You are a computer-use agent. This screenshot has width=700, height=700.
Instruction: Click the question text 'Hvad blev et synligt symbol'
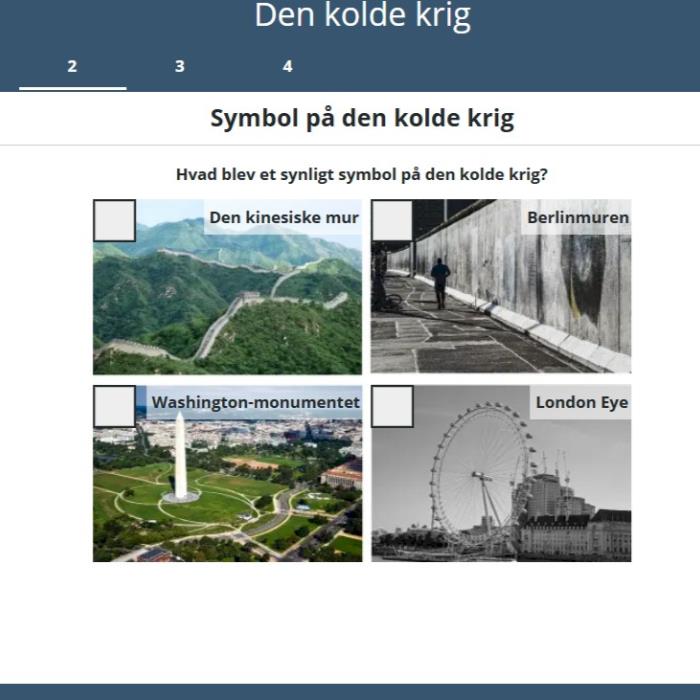[362, 174]
